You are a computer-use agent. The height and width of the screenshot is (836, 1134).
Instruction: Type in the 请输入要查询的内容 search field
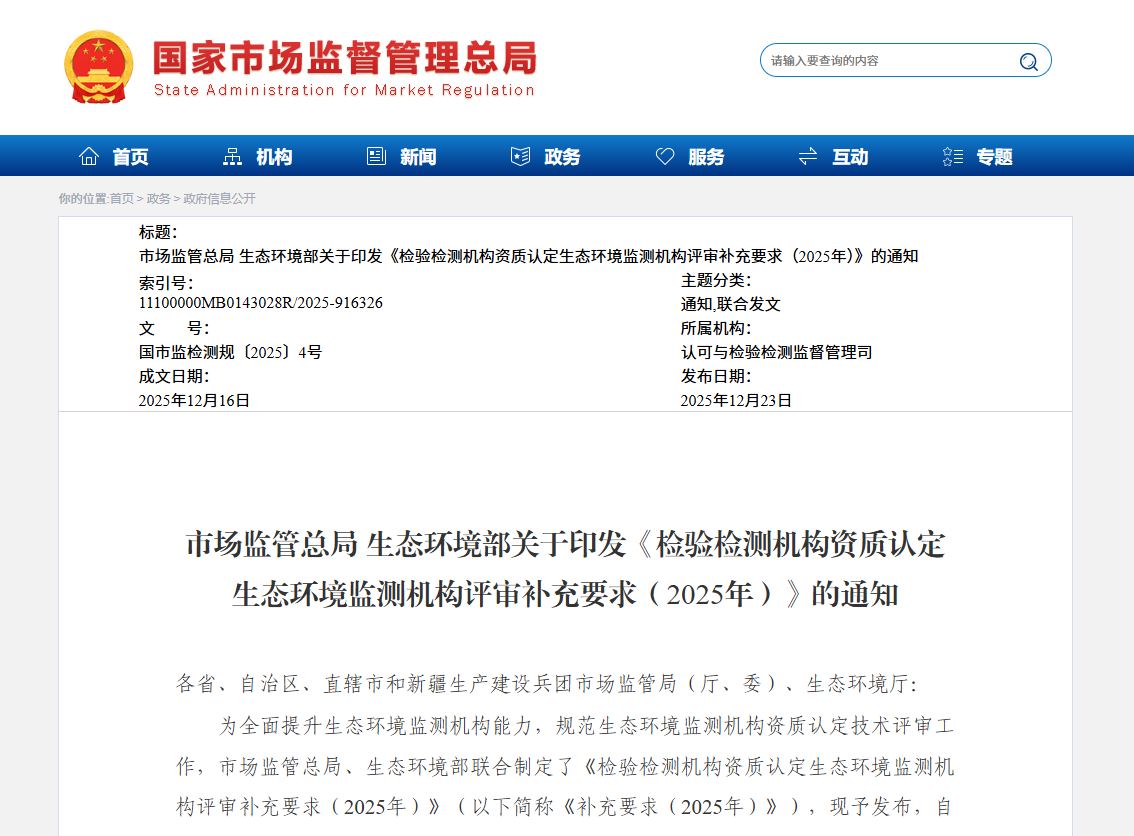885,61
